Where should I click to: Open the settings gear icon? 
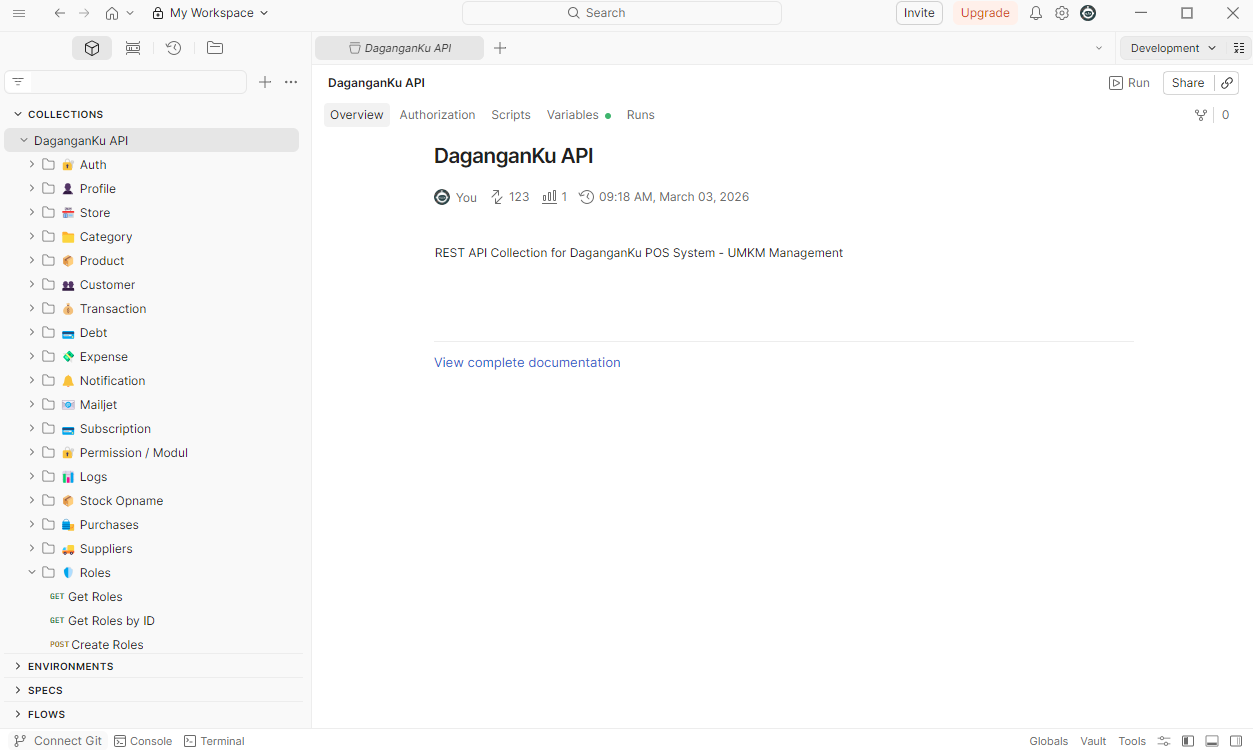click(x=1062, y=13)
